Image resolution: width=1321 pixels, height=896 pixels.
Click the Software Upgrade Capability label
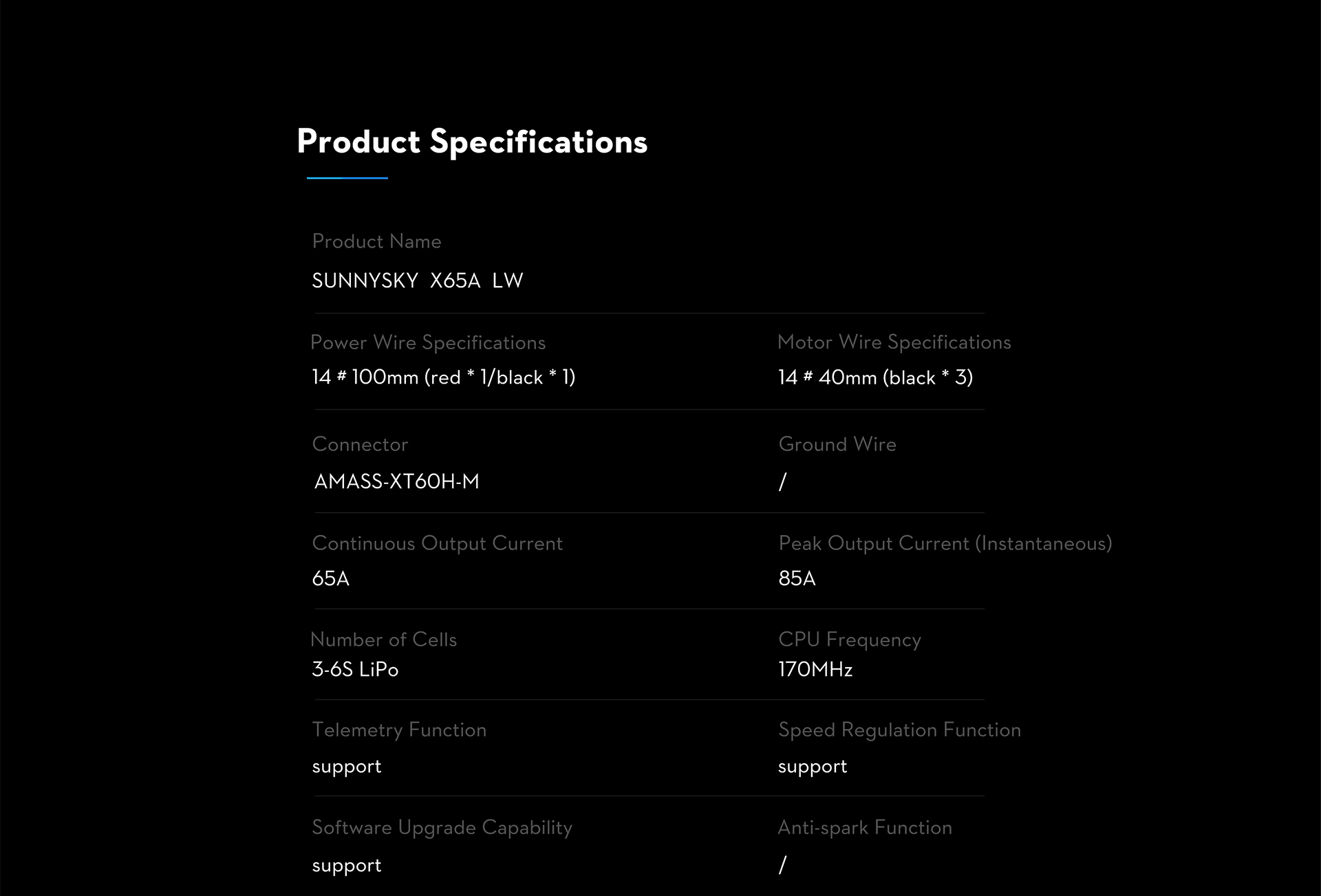(x=442, y=827)
